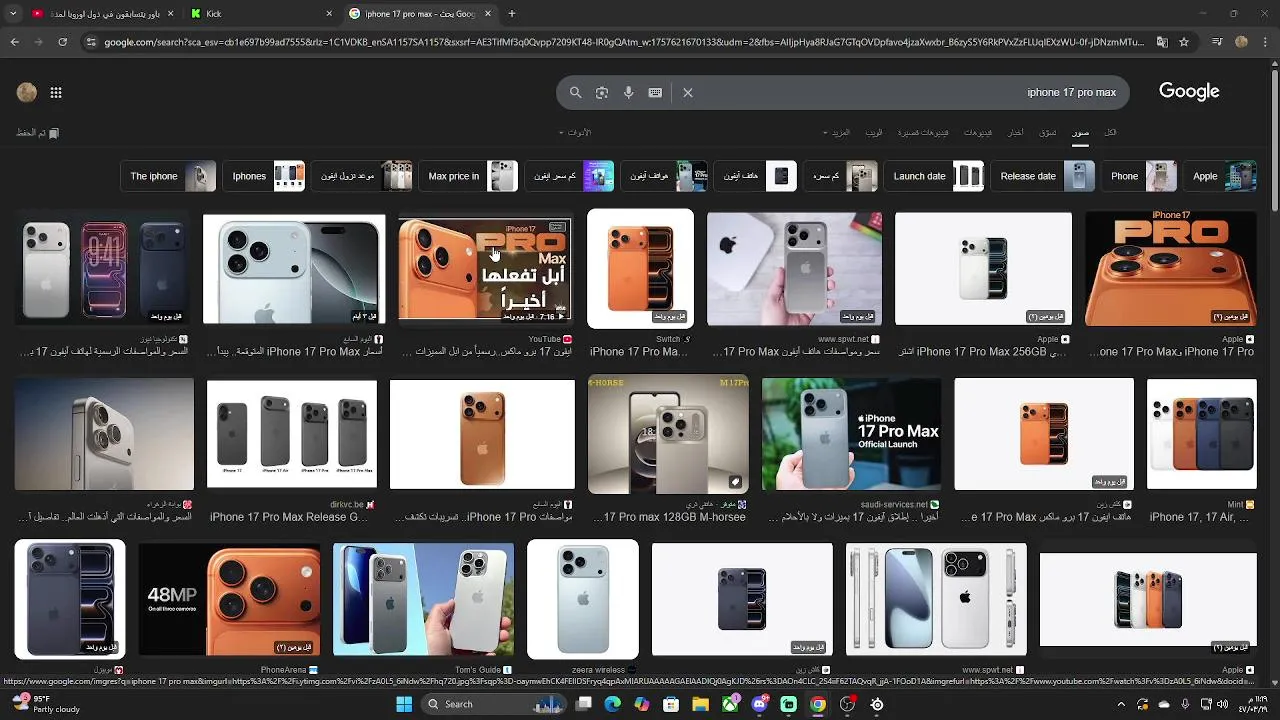The image size is (1280, 720).
Task: Select the تسوّق (Shopping) search tab
Action: 1047,132
